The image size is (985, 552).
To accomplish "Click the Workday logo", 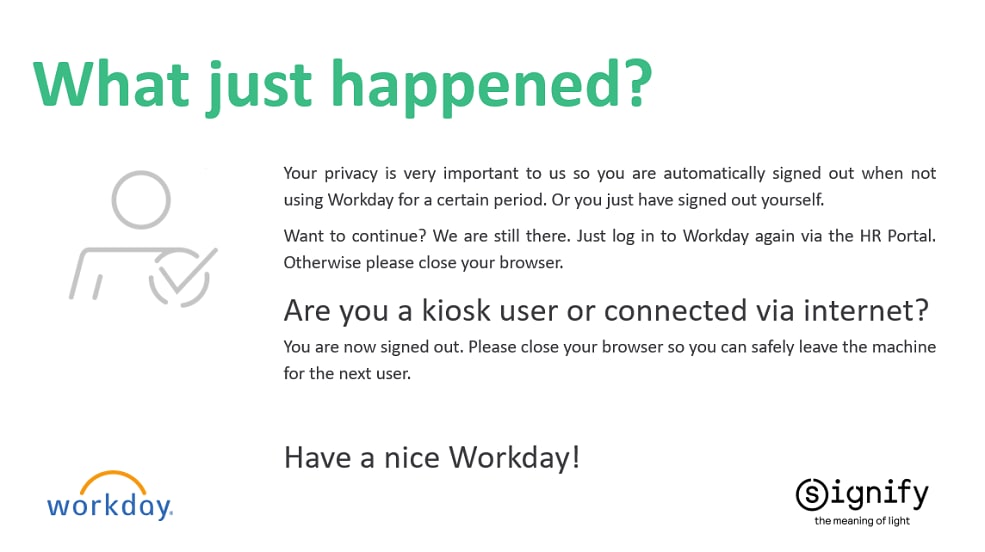I will [x=110, y=496].
